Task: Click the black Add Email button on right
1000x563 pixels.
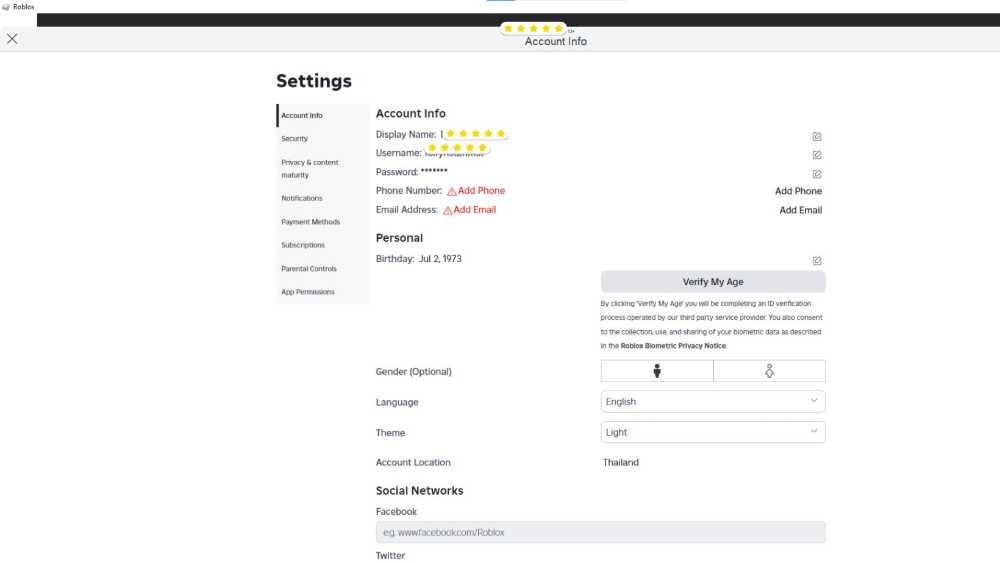Action: click(800, 210)
